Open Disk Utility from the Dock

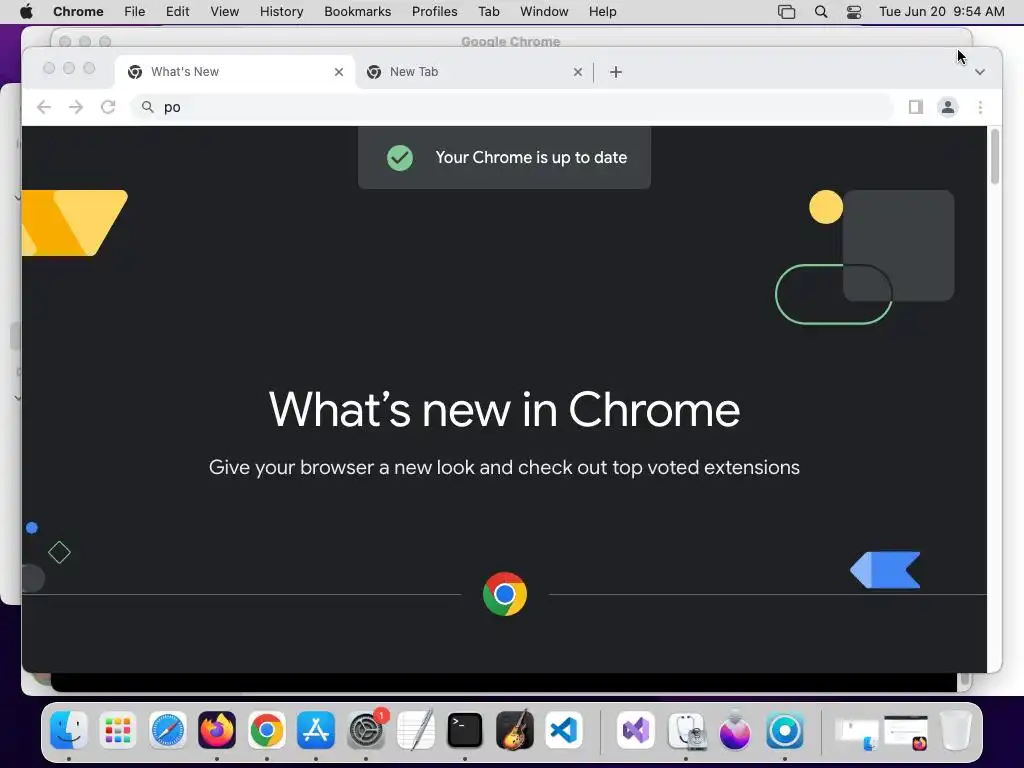coord(686,730)
